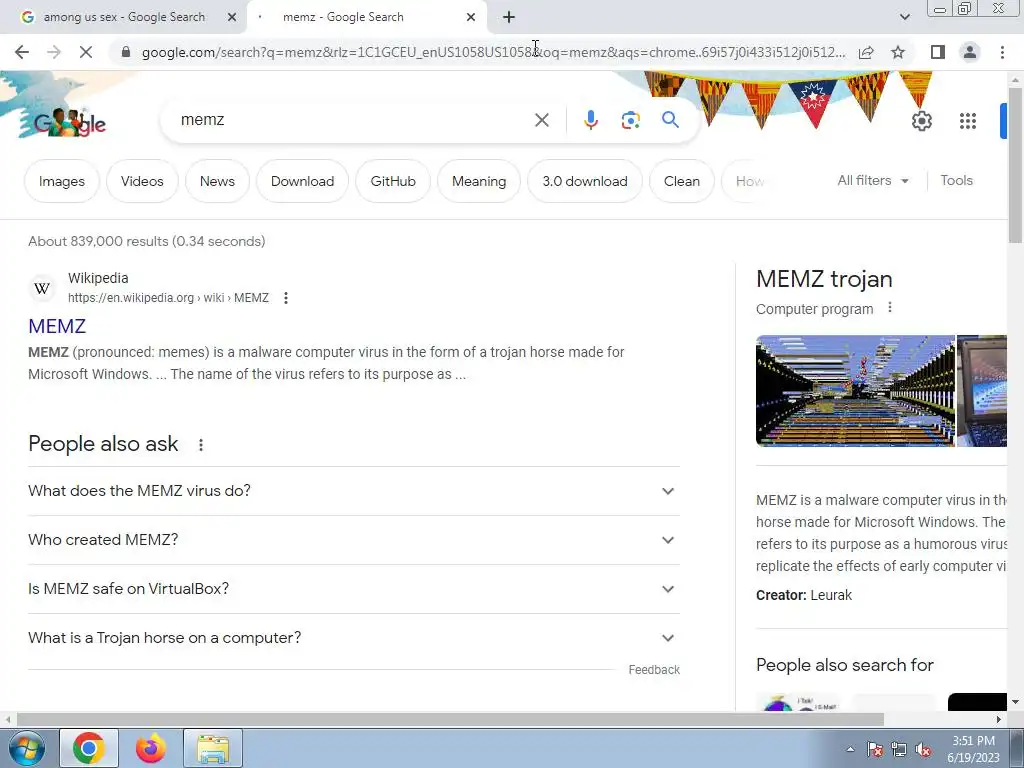Click the blue magnifier search button
1024x768 pixels.
point(670,120)
